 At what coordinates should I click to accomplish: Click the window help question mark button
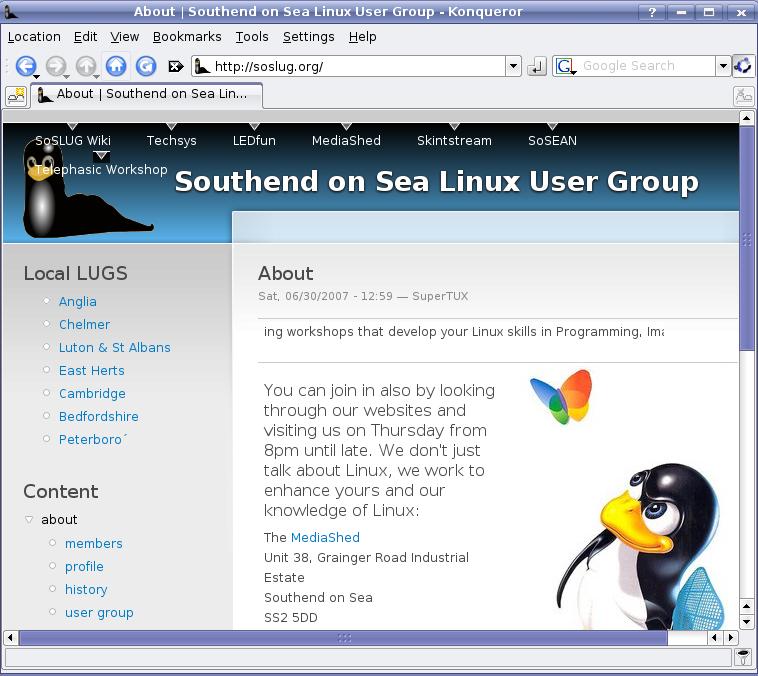click(653, 12)
